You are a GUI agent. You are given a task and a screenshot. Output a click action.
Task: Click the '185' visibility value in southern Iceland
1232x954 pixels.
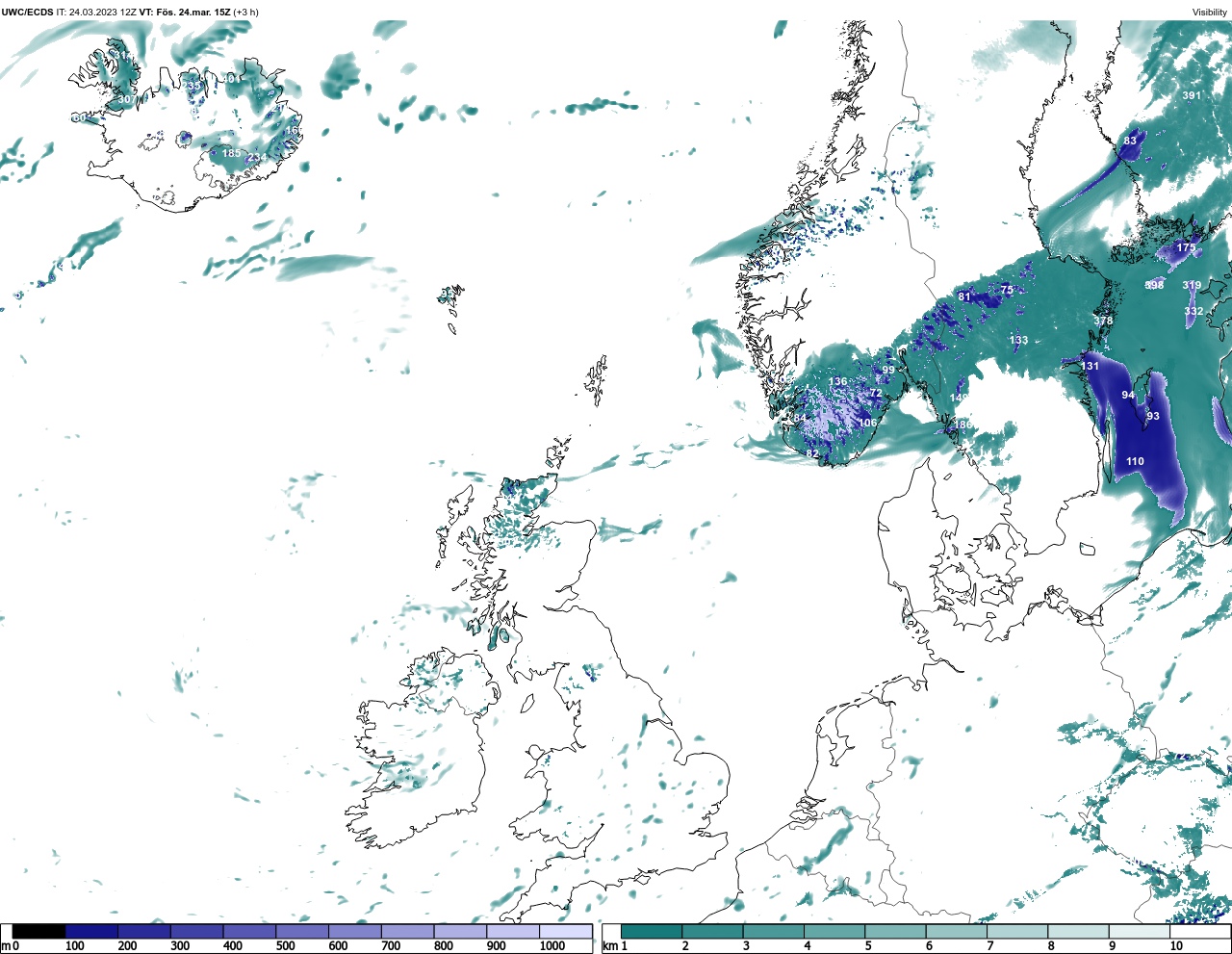pos(232,153)
